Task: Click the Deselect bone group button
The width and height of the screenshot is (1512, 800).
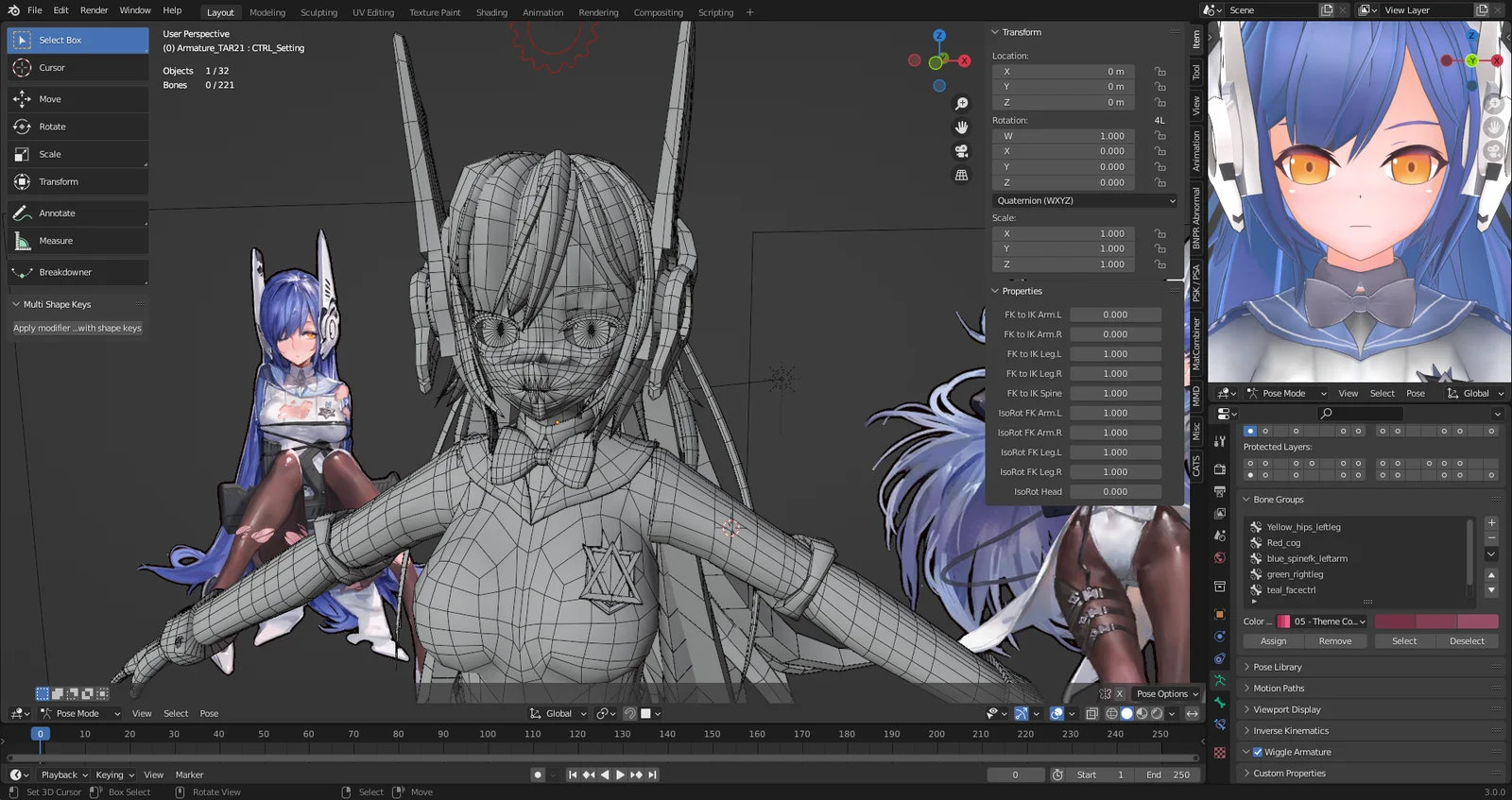Action: click(1467, 641)
